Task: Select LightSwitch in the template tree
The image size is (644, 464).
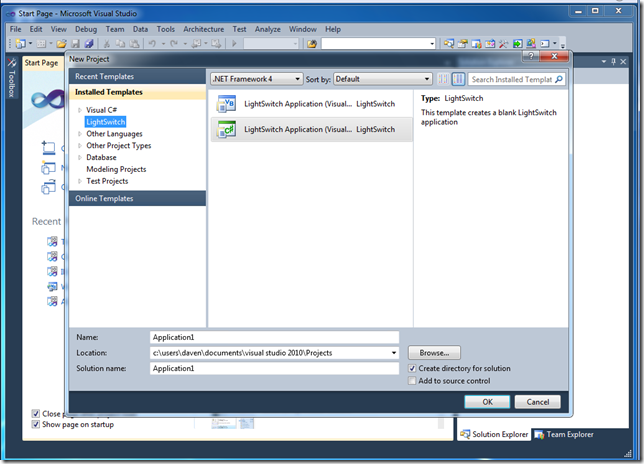Action: 106,122
